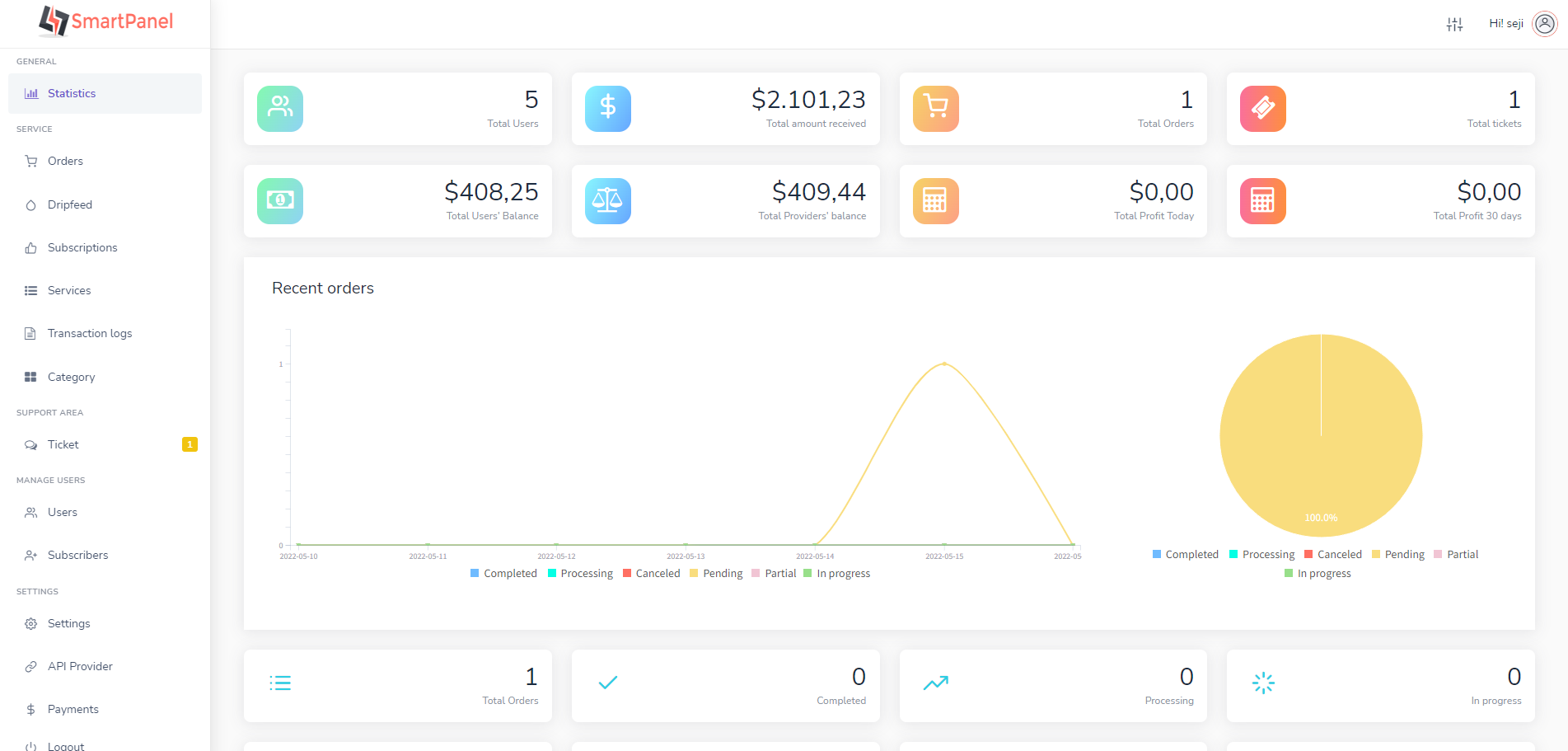Click the user avatar icon
The width and height of the screenshot is (1568, 751).
(1544, 24)
